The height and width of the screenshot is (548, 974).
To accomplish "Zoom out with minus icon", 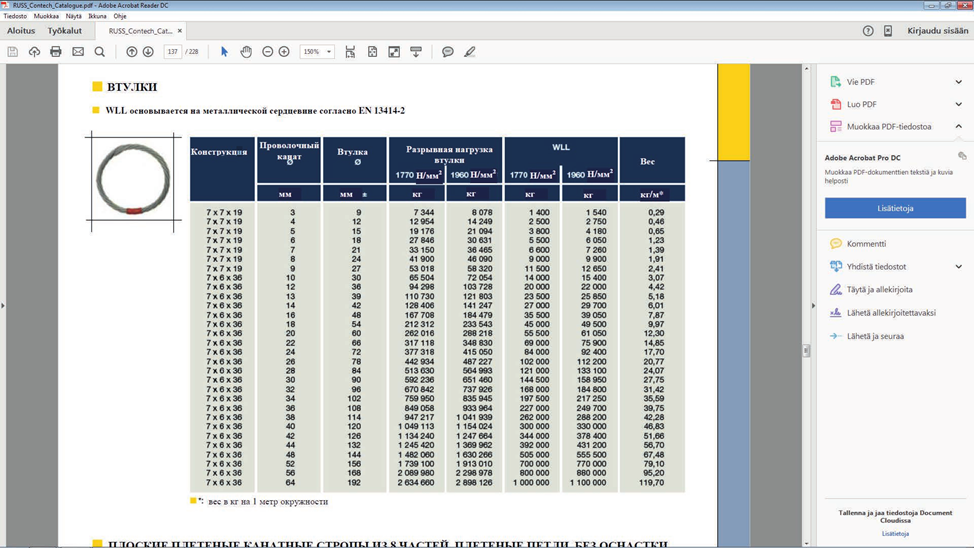I will [268, 52].
